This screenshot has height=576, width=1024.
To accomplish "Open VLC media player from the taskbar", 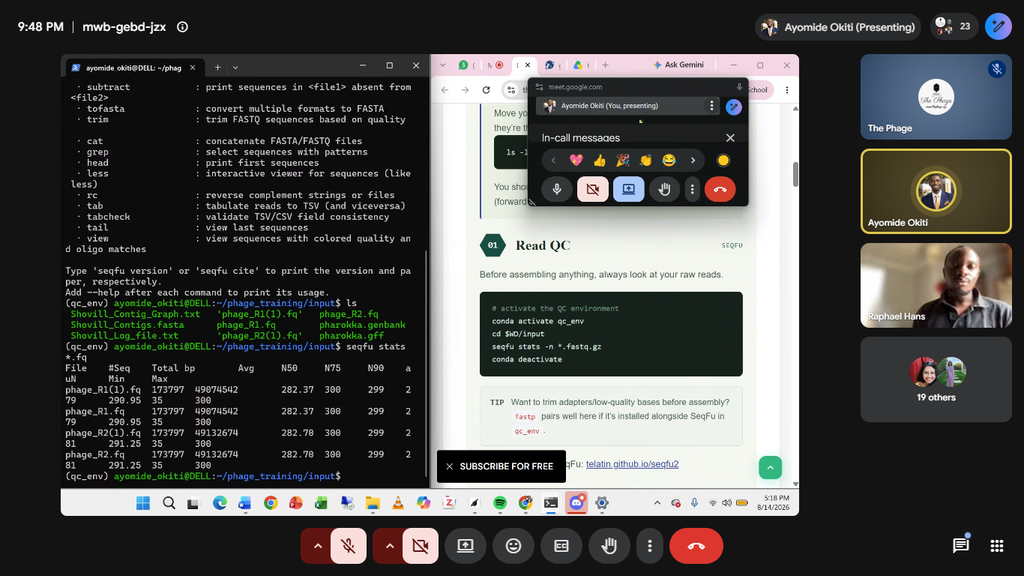I will coord(398,503).
